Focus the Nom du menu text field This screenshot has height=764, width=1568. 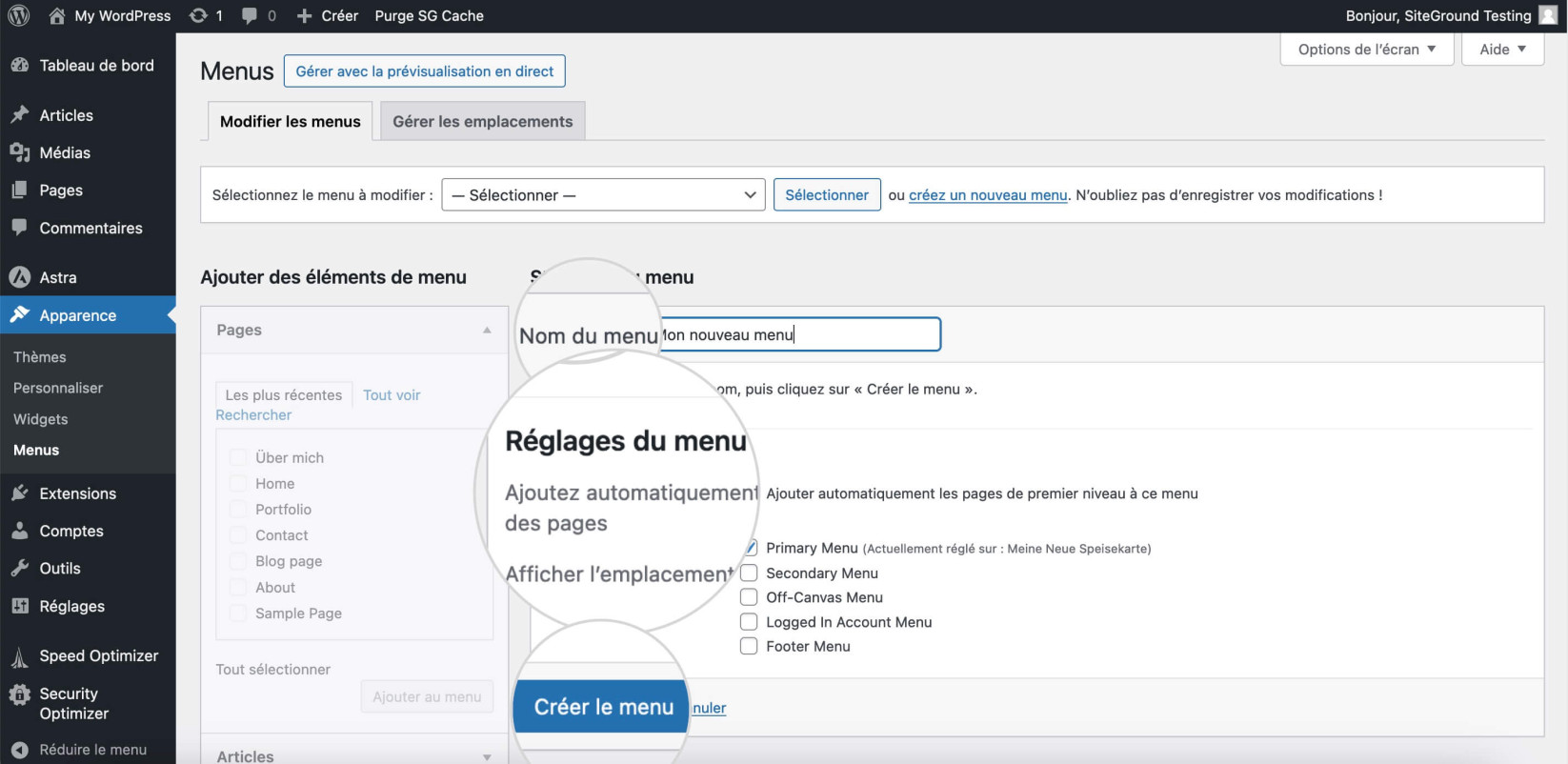pyautogui.click(x=800, y=334)
